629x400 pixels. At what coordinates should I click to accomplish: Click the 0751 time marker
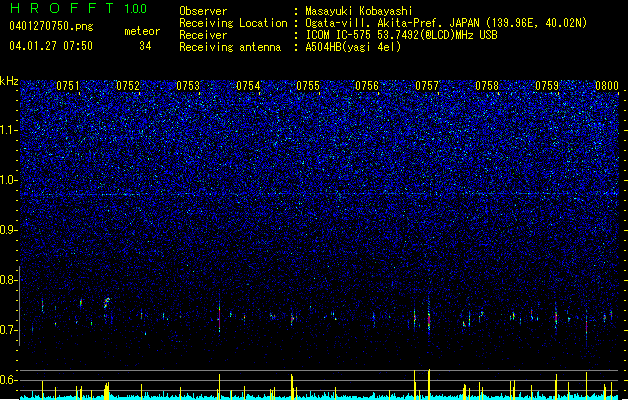click(x=68, y=86)
